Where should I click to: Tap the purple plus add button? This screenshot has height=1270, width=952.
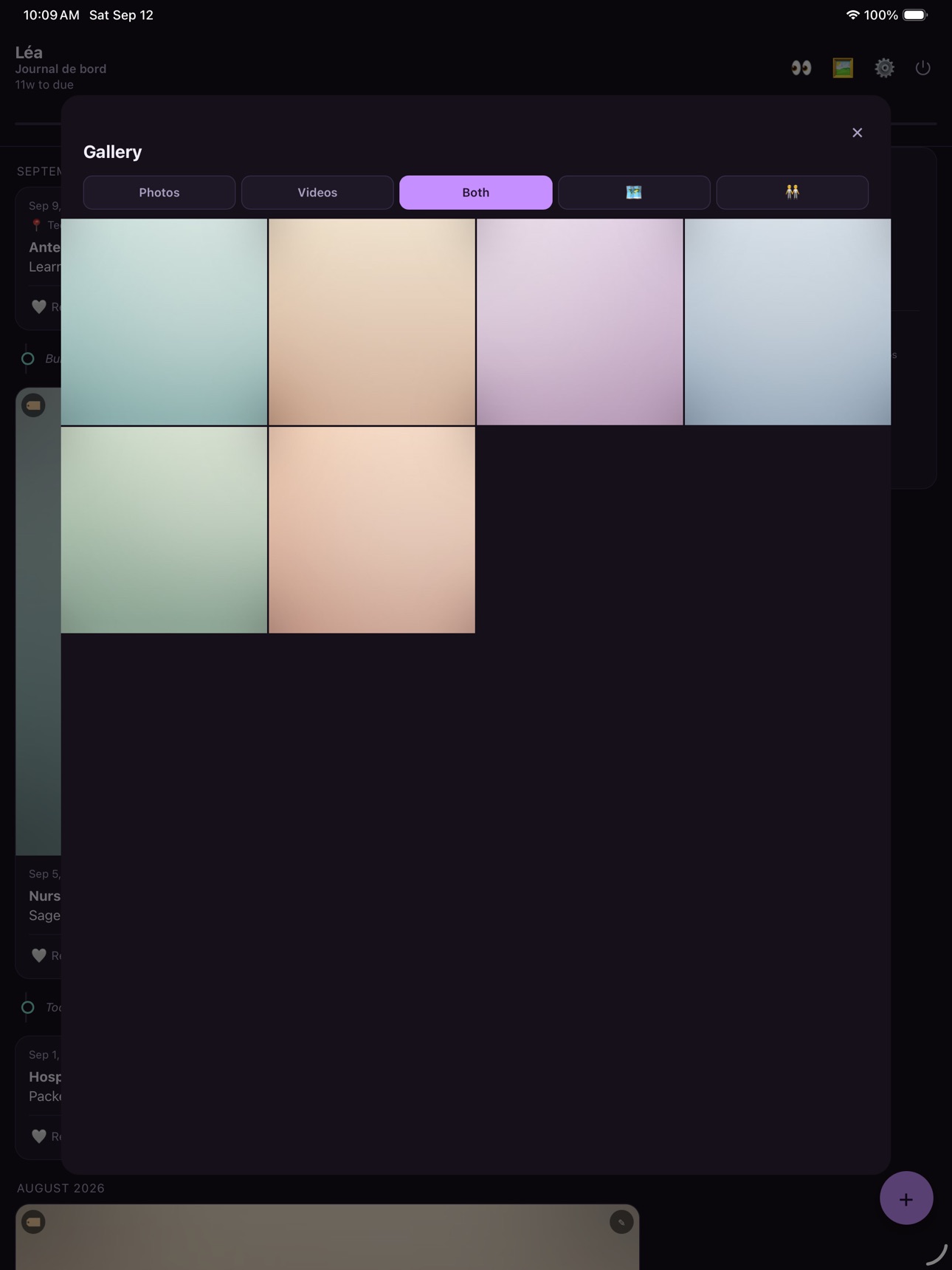[906, 1198]
